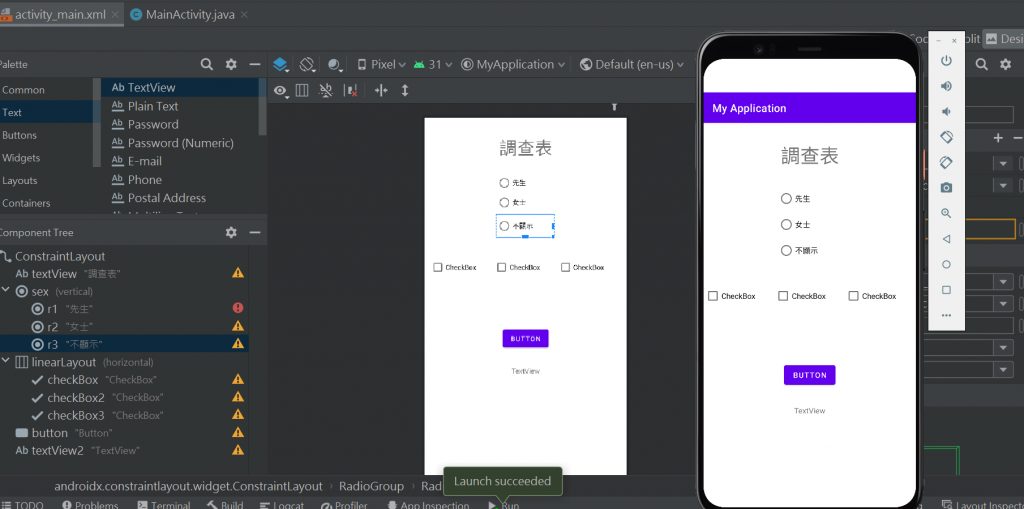Image resolution: width=1024 pixels, height=509 pixels.
Task: Change orientation for preview icon
Action: pos(308,65)
